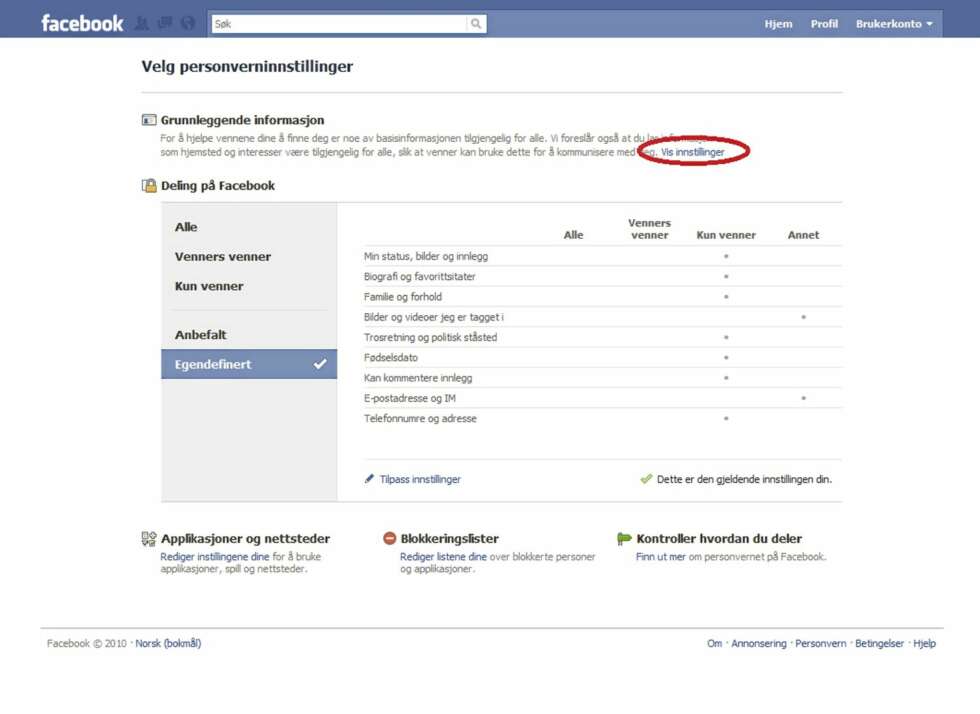Click the 'Deling på Facebook' heading
The image size is (980, 714).
[x=218, y=185]
